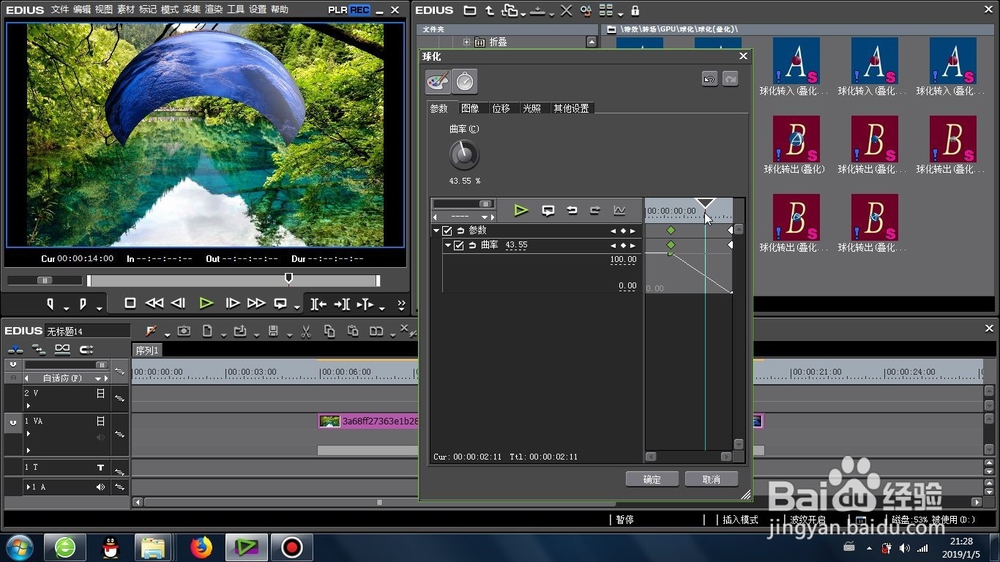Jump to next keyframe on 曲率 row
The image size is (1000, 562).
point(633,245)
